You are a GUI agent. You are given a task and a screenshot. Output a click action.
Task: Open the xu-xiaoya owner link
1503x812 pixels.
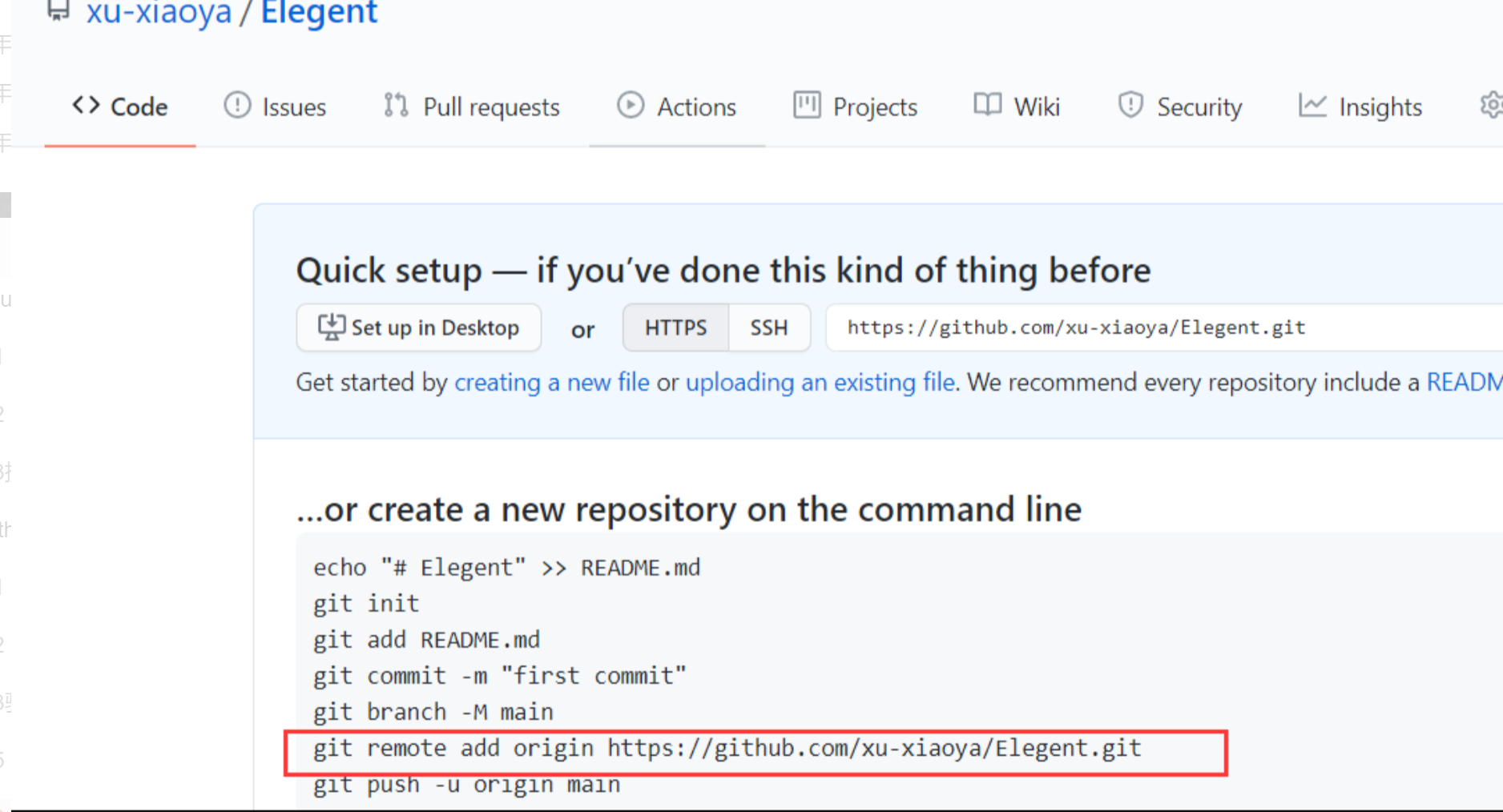click(x=159, y=12)
